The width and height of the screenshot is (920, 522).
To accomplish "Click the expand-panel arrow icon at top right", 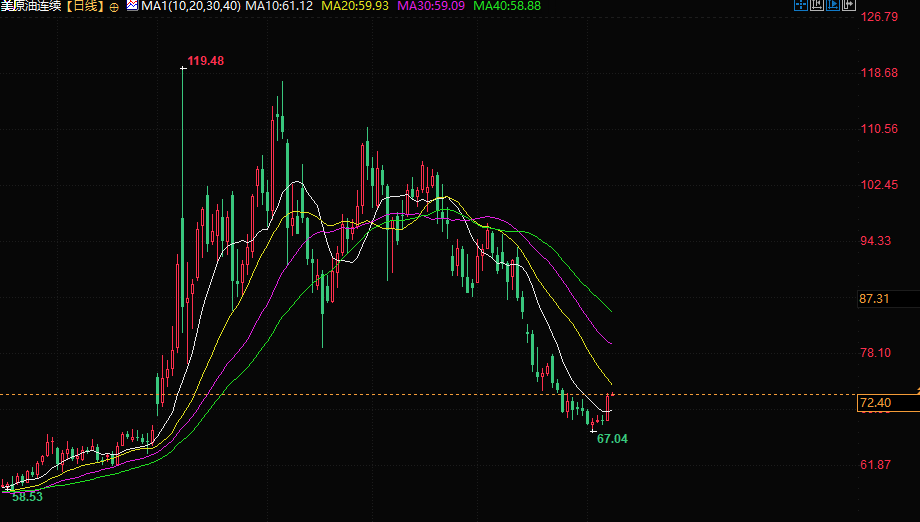I will pyautogui.click(x=848, y=5).
